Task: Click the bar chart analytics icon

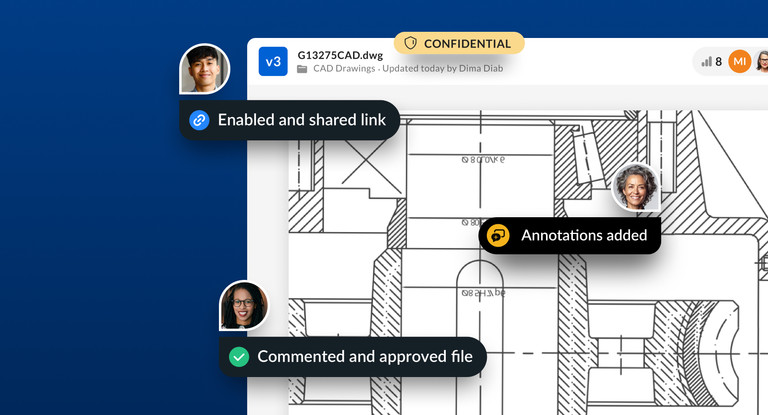Action: (x=706, y=62)
